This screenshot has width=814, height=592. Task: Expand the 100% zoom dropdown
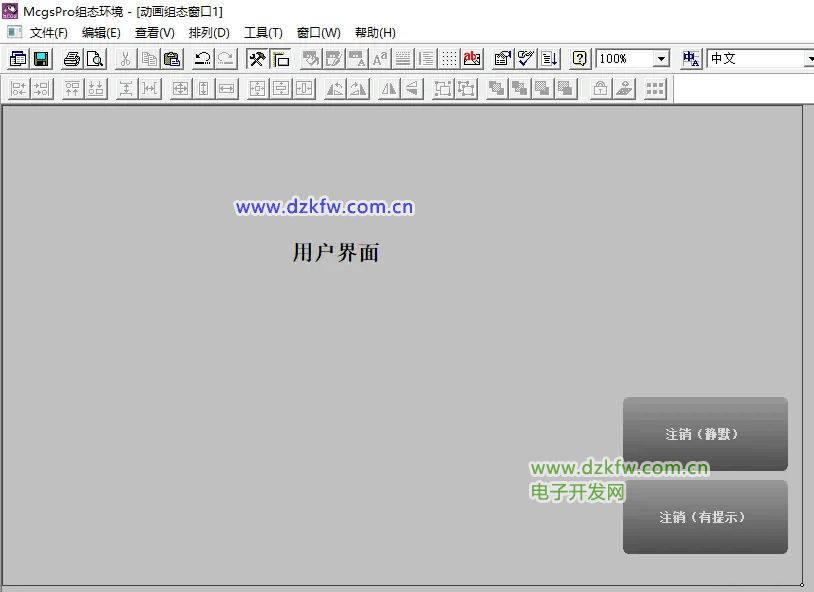[x=660, y=59]
